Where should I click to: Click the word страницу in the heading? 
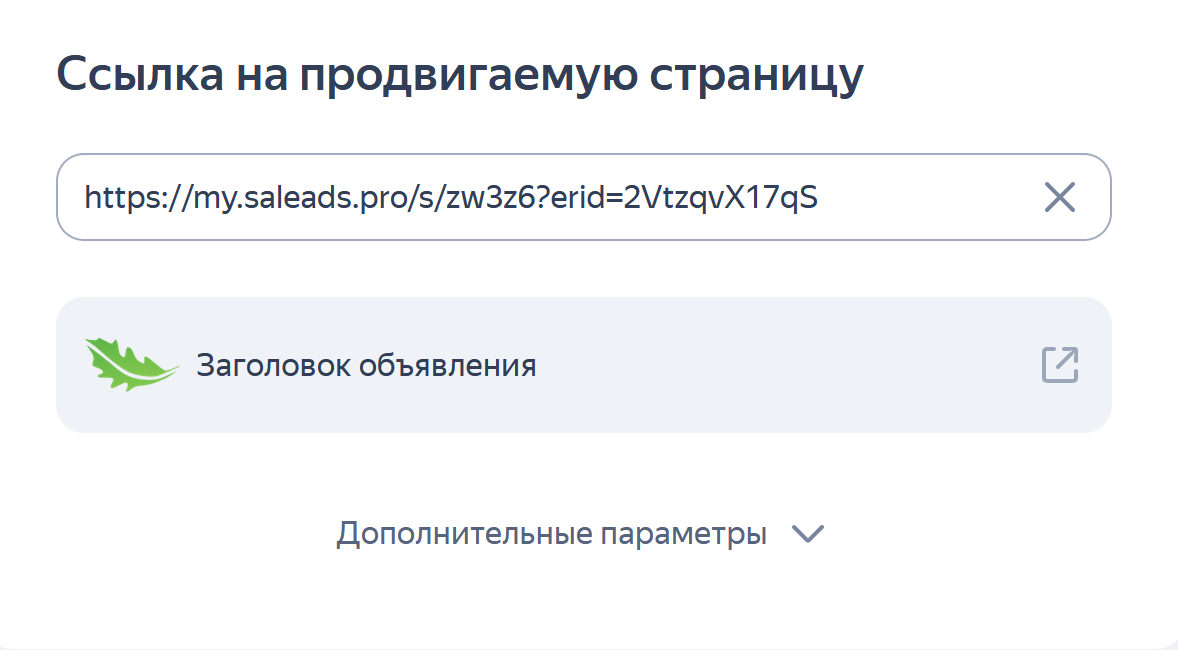(758, 76)
